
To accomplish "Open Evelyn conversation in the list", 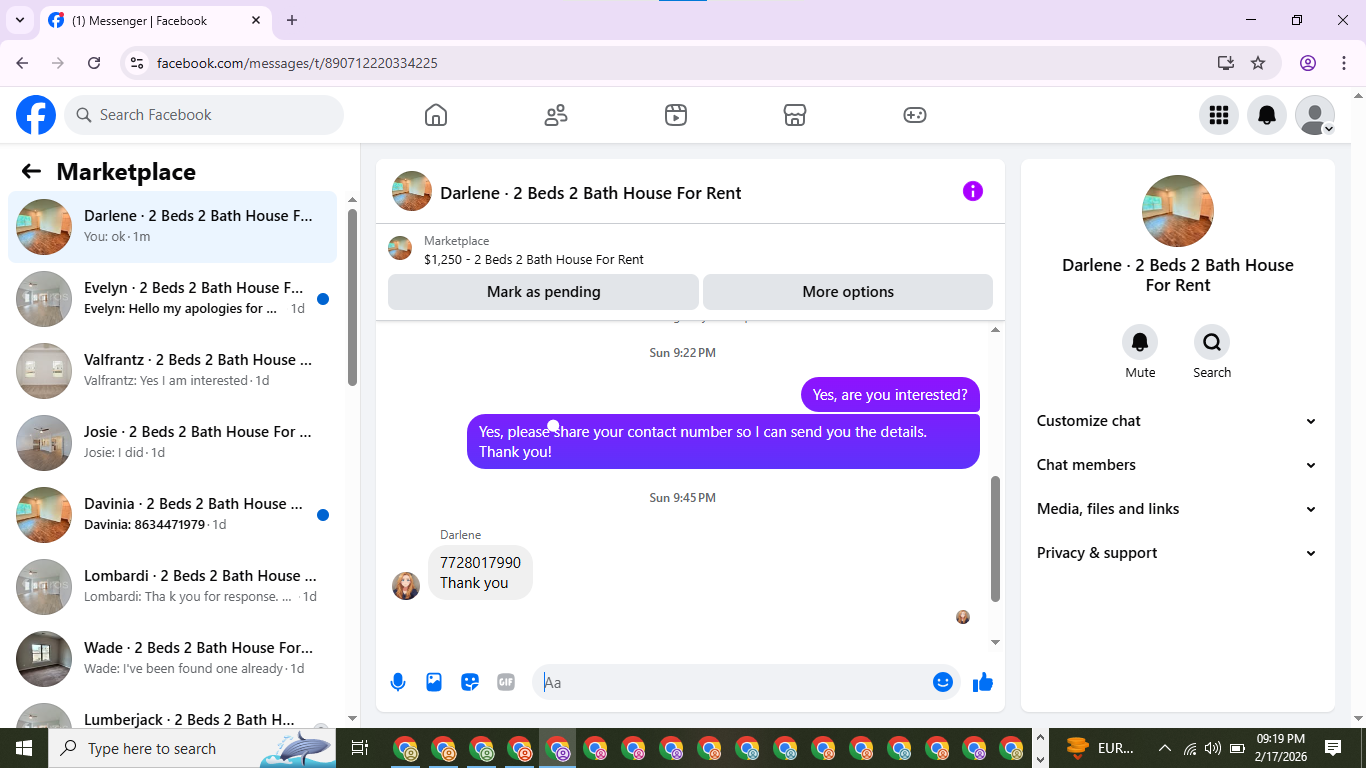I will click(x=172, y=299).
